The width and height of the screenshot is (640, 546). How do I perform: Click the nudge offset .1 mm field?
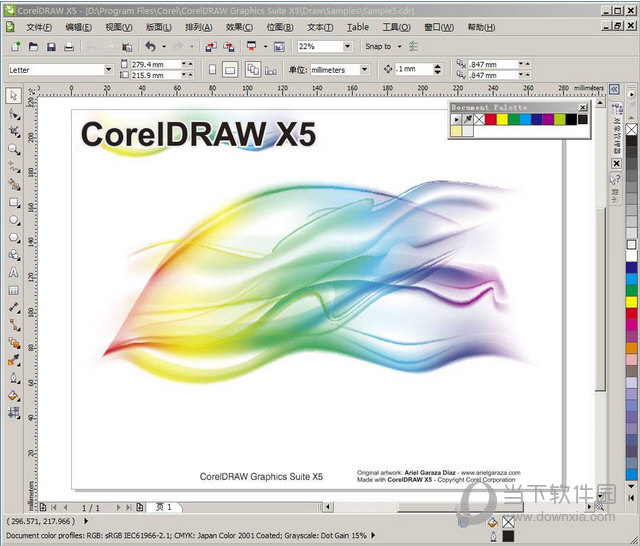coord(413,69)
